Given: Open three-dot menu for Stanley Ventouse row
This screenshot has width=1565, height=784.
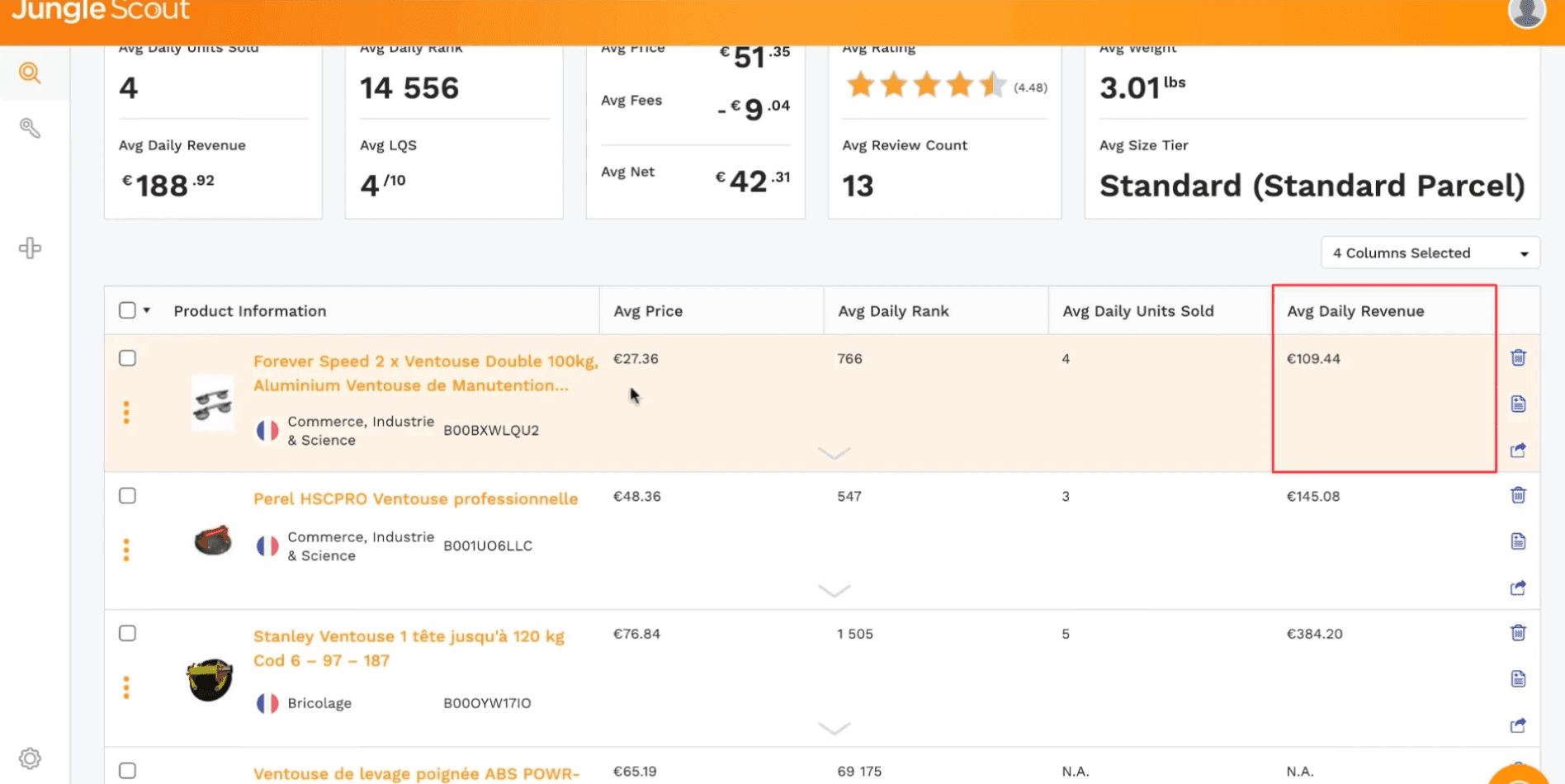Looking at the screenshot, I should pyautogui.click(x=126, y=687).
